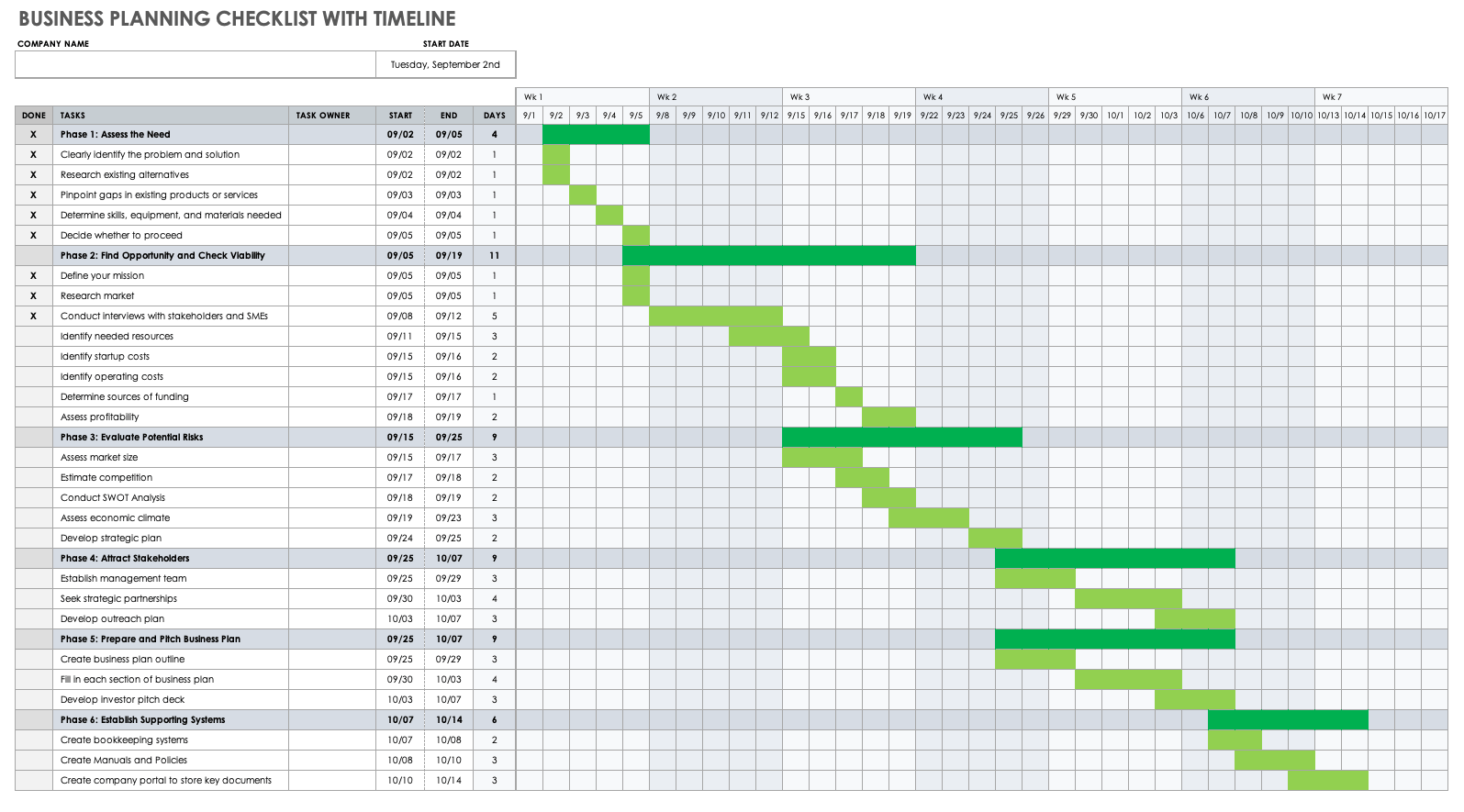
Task: Toggle DONE mark for 'Conduct interviews with stakeholders and SMEs'
Action: (x=34, y=317)
